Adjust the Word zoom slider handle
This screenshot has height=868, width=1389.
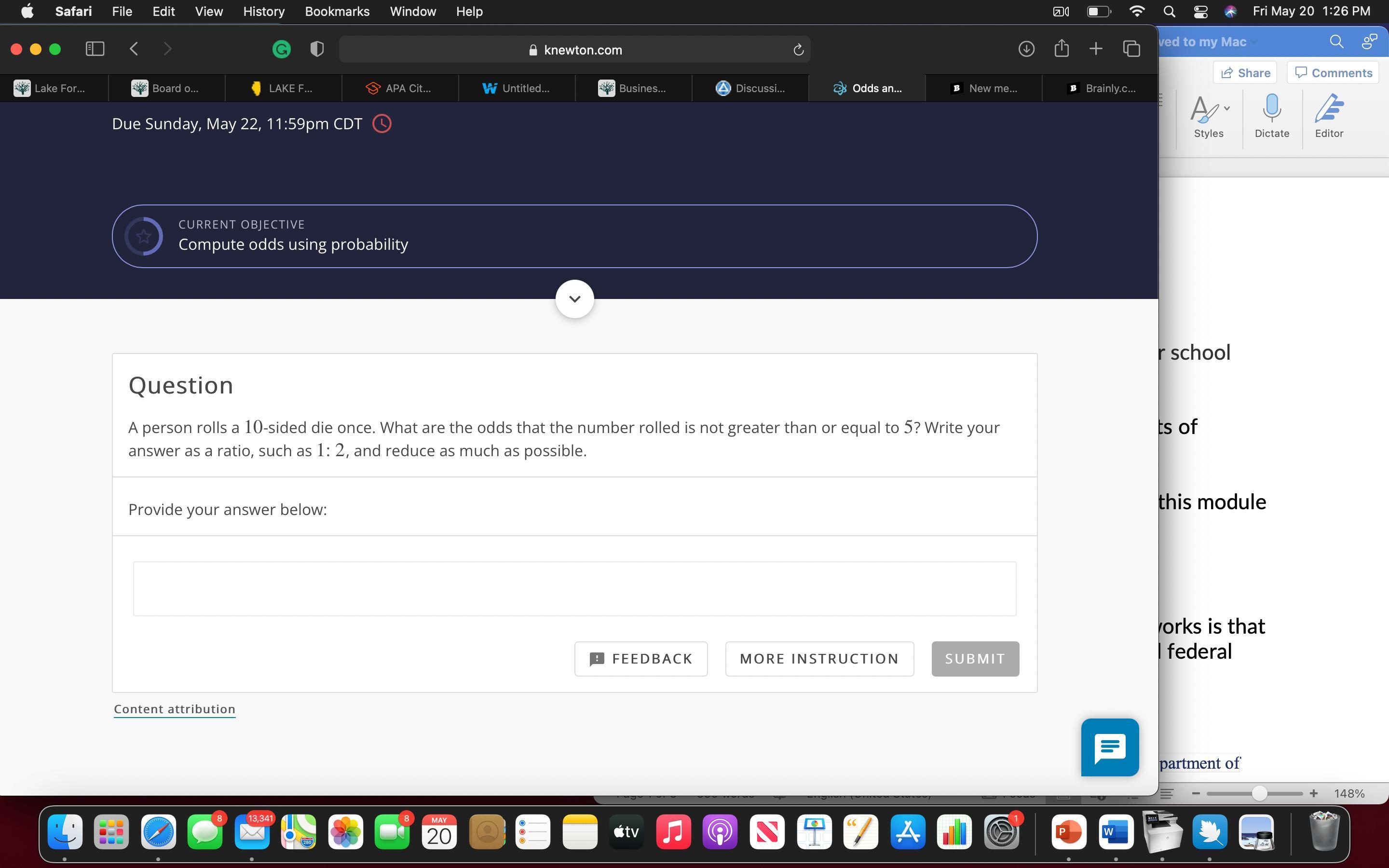pos(1259,793)
